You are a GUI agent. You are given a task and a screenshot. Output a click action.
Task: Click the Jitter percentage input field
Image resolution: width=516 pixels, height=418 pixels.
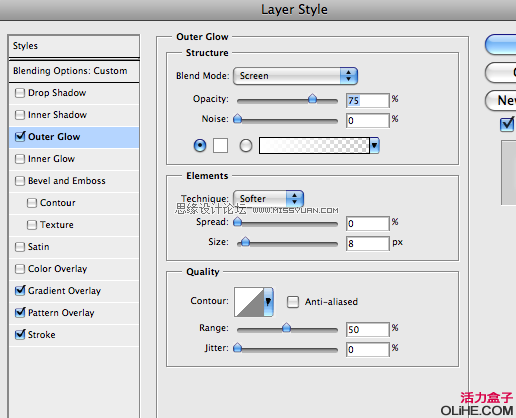[368, 350]
